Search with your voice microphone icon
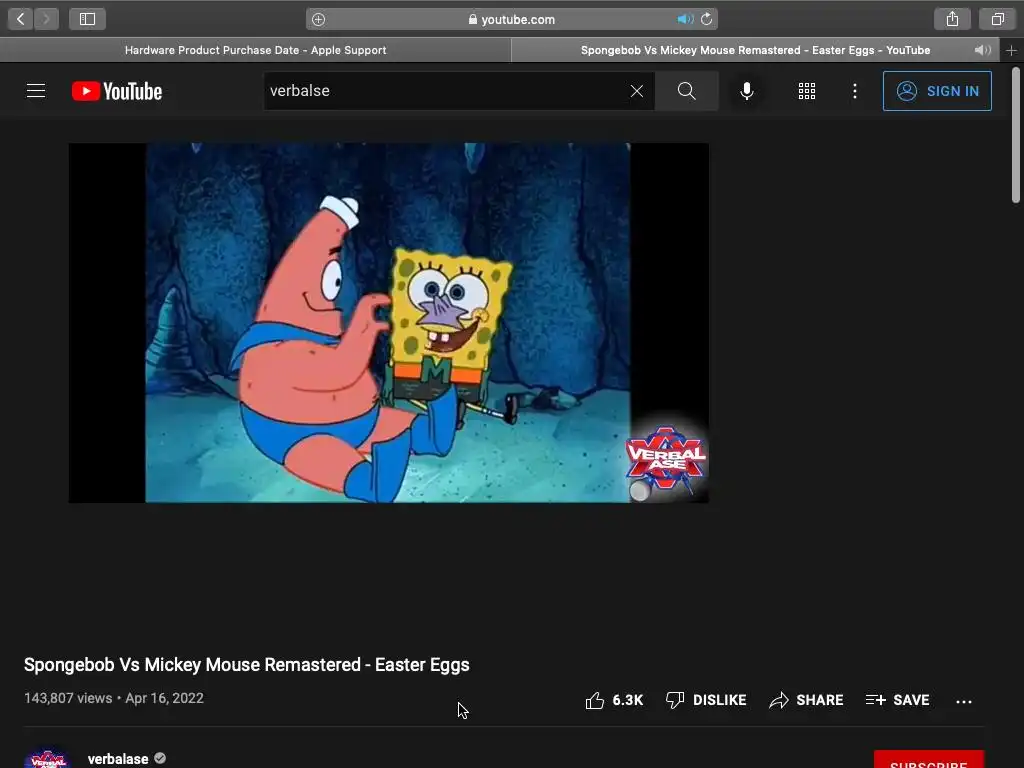Viewport: 1024px width, 768px height. 747,91
